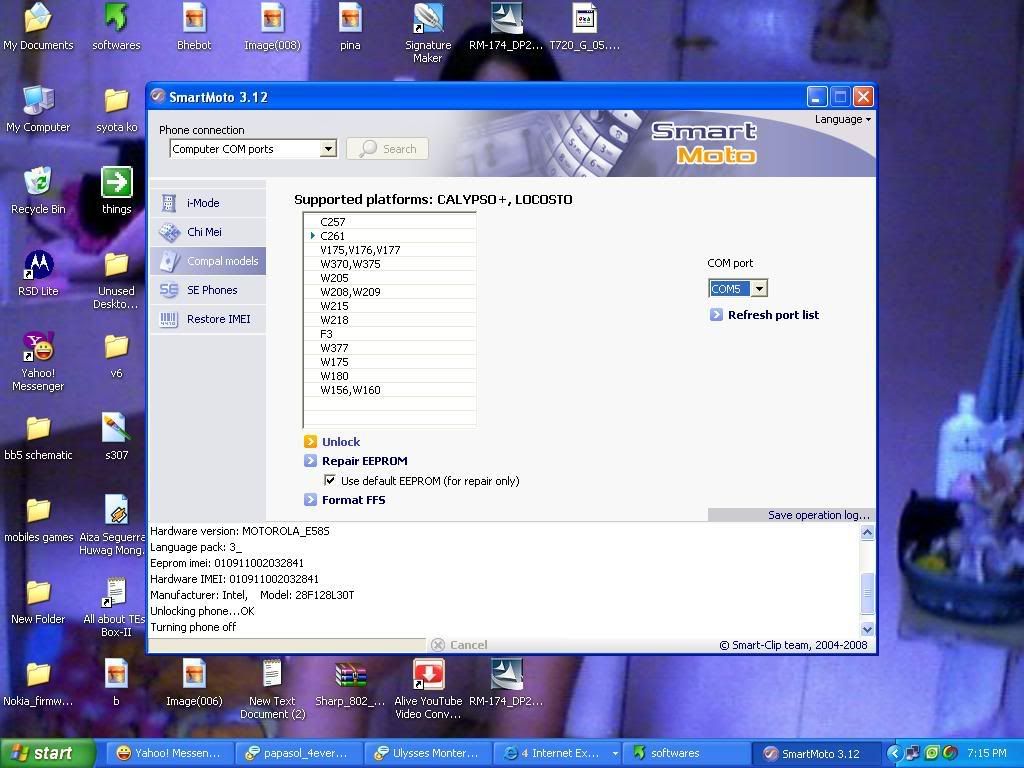Screen dimensions: 1024x768
Task: Click the Search button
Action: (x=387, y=149)
